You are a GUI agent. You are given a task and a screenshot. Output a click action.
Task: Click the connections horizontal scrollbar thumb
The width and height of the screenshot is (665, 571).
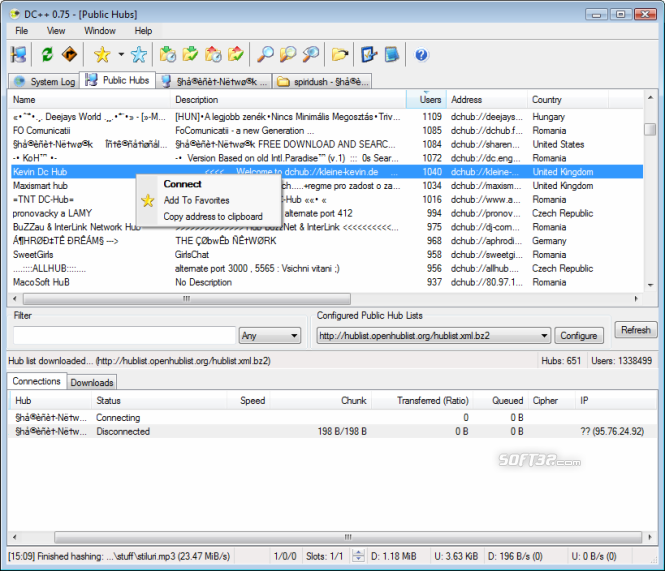pos(348,537)
